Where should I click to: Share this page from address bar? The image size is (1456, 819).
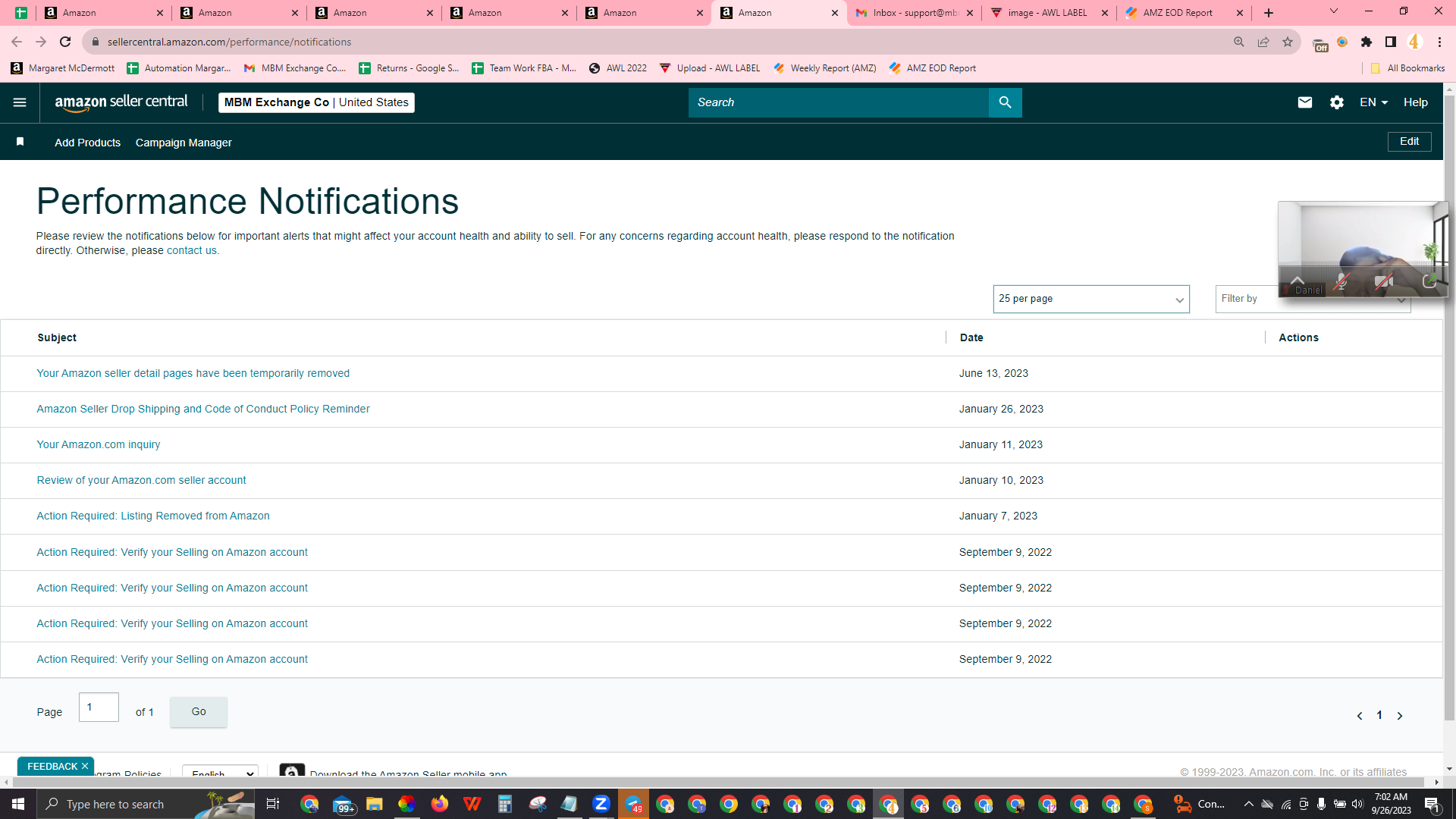(x=1263, y=42)
